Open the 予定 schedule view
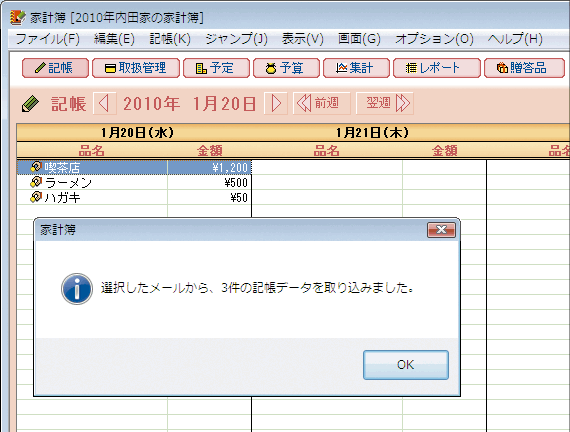This screenshot has height=432, width=570. [x=216, y=68]
